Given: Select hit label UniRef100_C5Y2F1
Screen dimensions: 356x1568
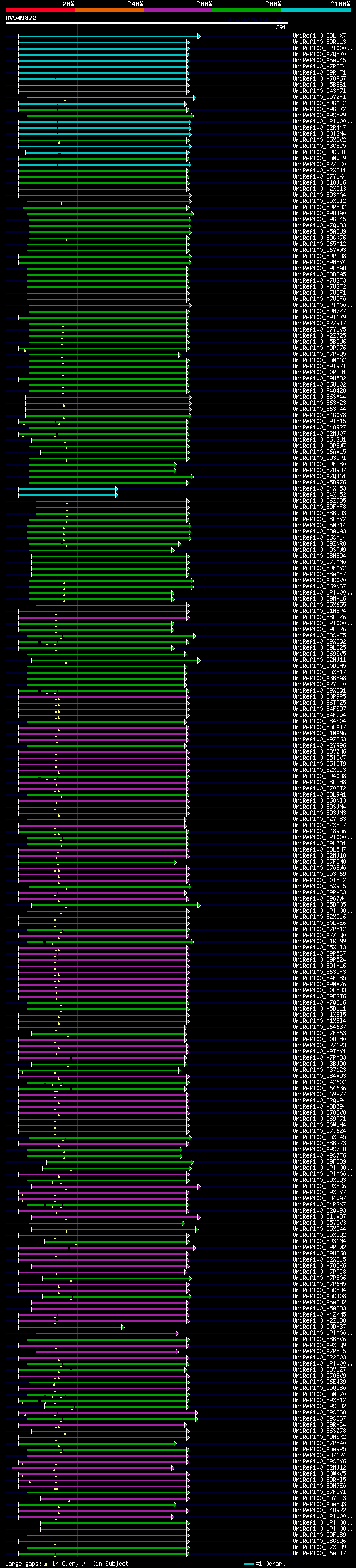Looking at the screenshot, I should 319,97.
